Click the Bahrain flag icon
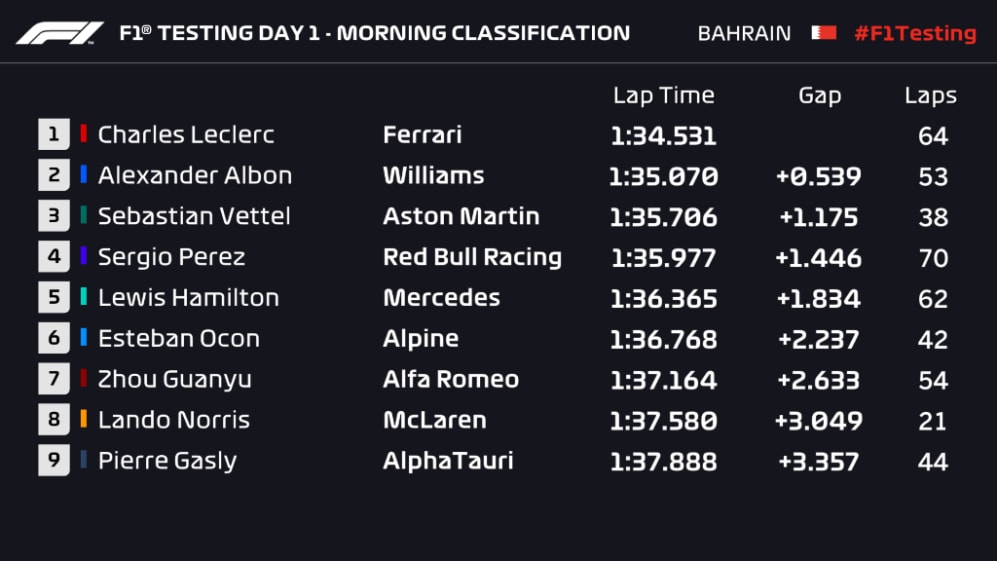This screenshot has height=561, width=997. [x=823, y=33]
